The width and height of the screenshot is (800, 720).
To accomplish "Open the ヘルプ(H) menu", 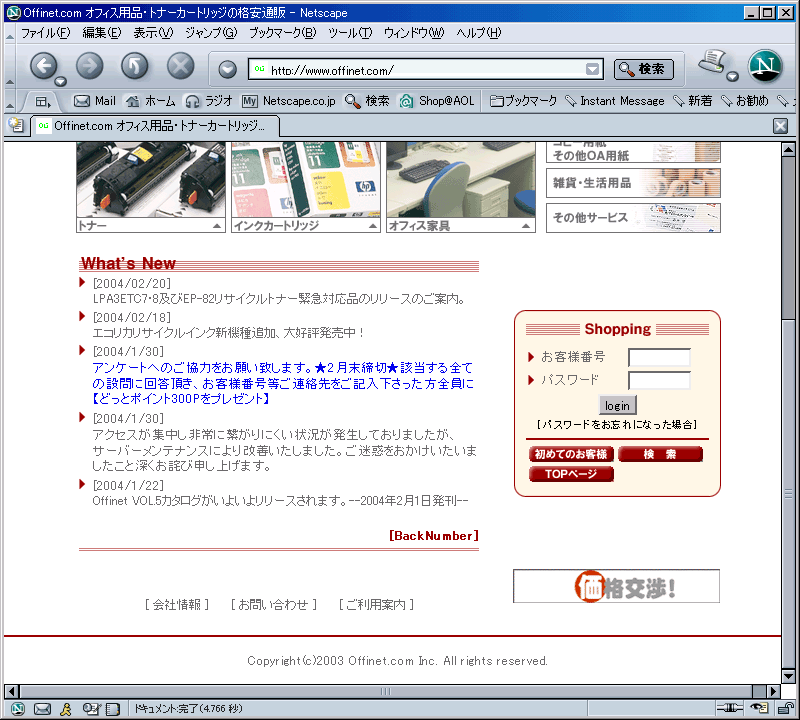I will (x=479, y=33).
